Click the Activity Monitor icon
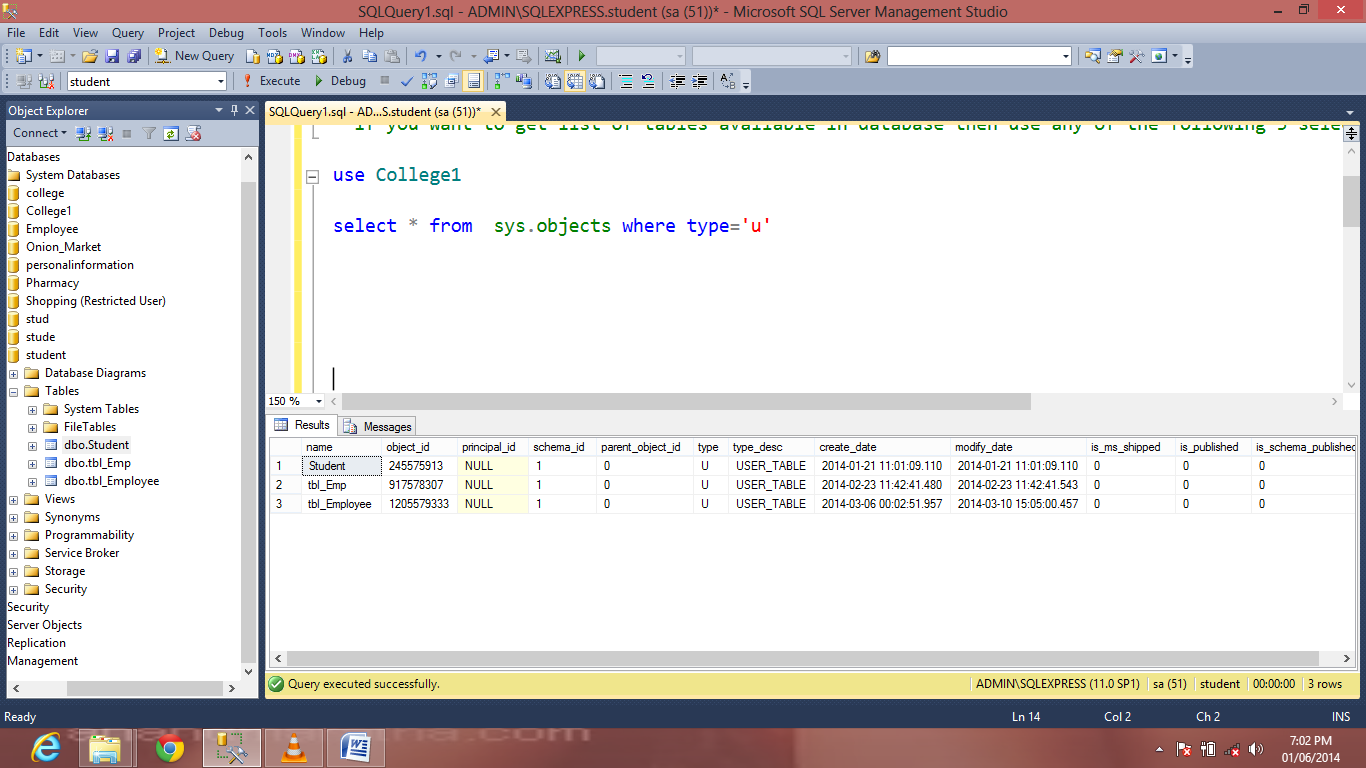The height and width of the screenshot is (768, 1366). pyautogui.click(x=551, y=56)
